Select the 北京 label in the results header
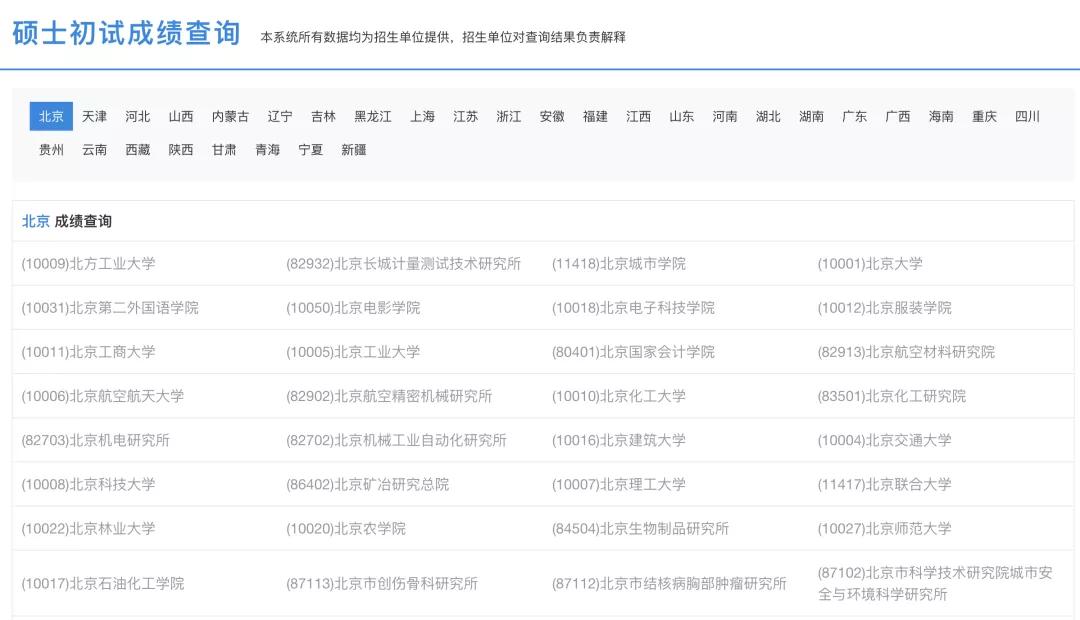The height and width of the screenshot is (620, 1080). click(35, 221)
